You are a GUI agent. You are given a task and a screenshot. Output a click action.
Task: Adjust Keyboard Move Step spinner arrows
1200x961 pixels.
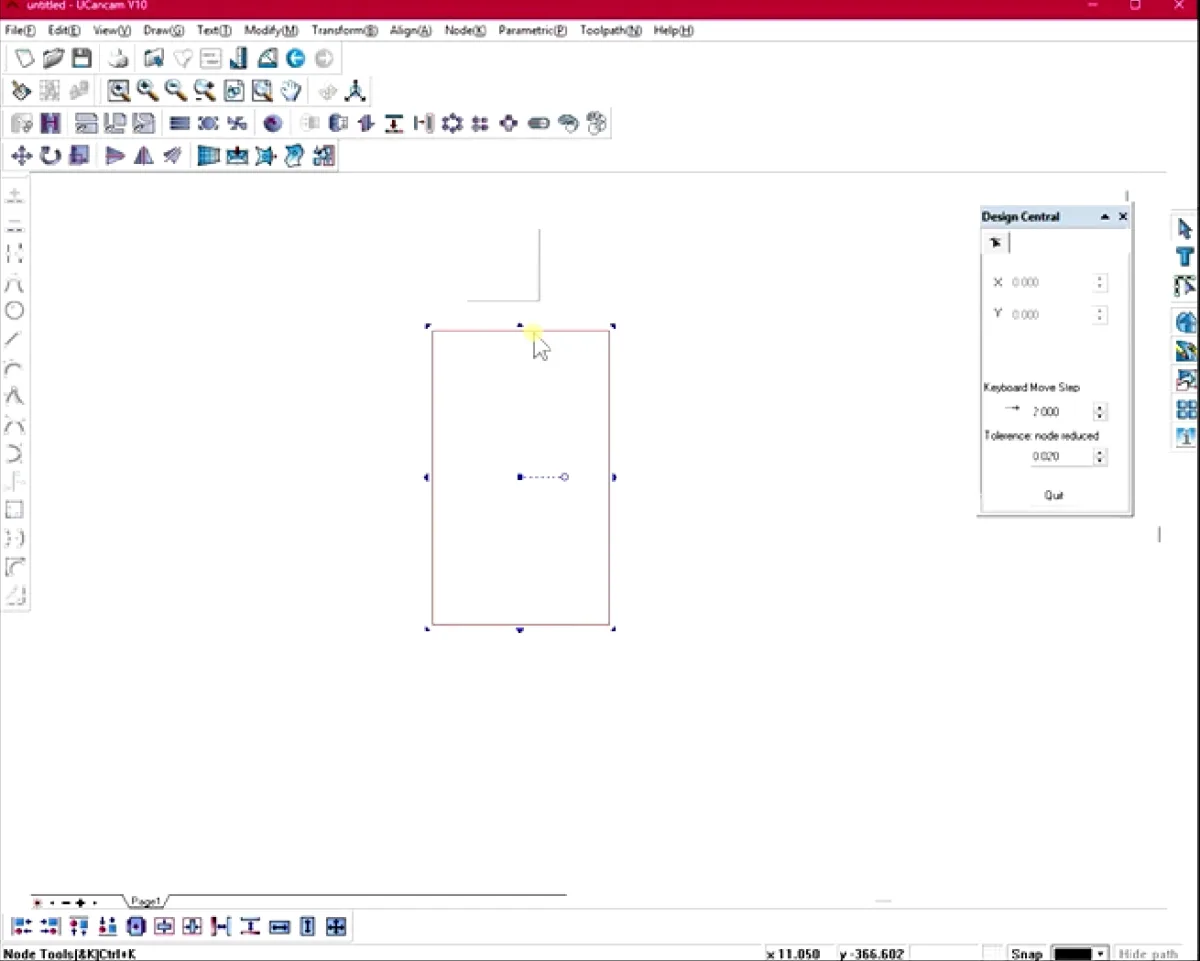pos(1100,412)
